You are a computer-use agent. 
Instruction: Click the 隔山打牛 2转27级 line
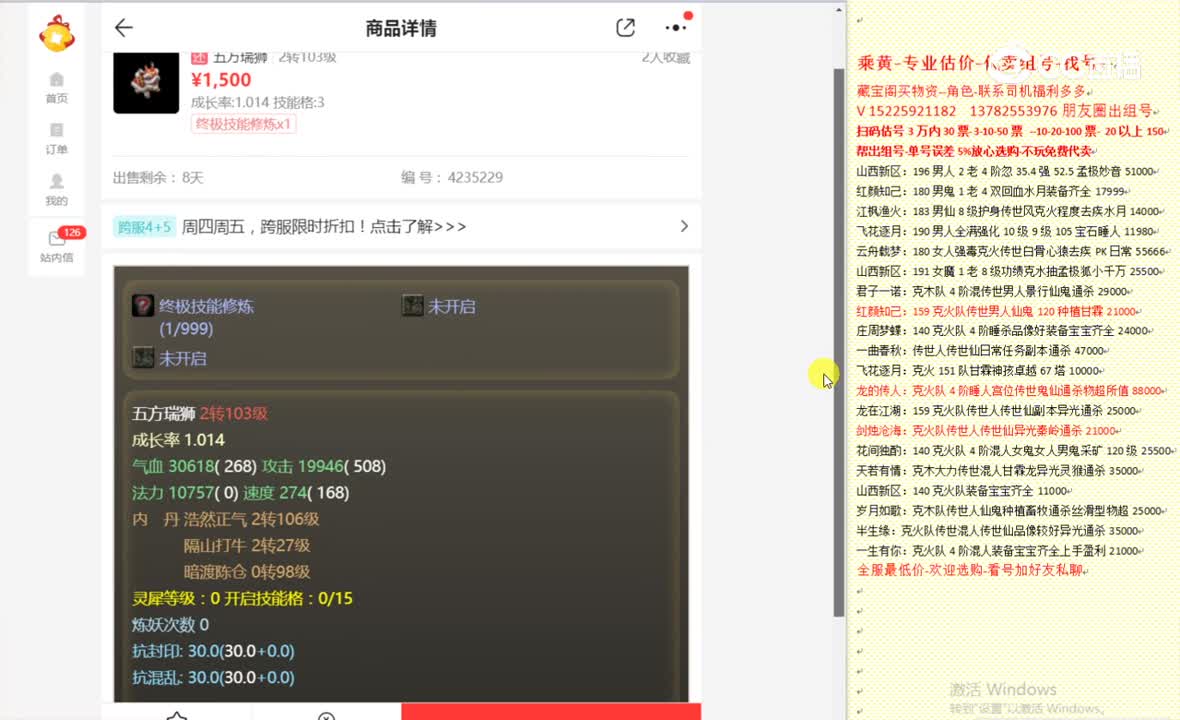tap(247, 545)
